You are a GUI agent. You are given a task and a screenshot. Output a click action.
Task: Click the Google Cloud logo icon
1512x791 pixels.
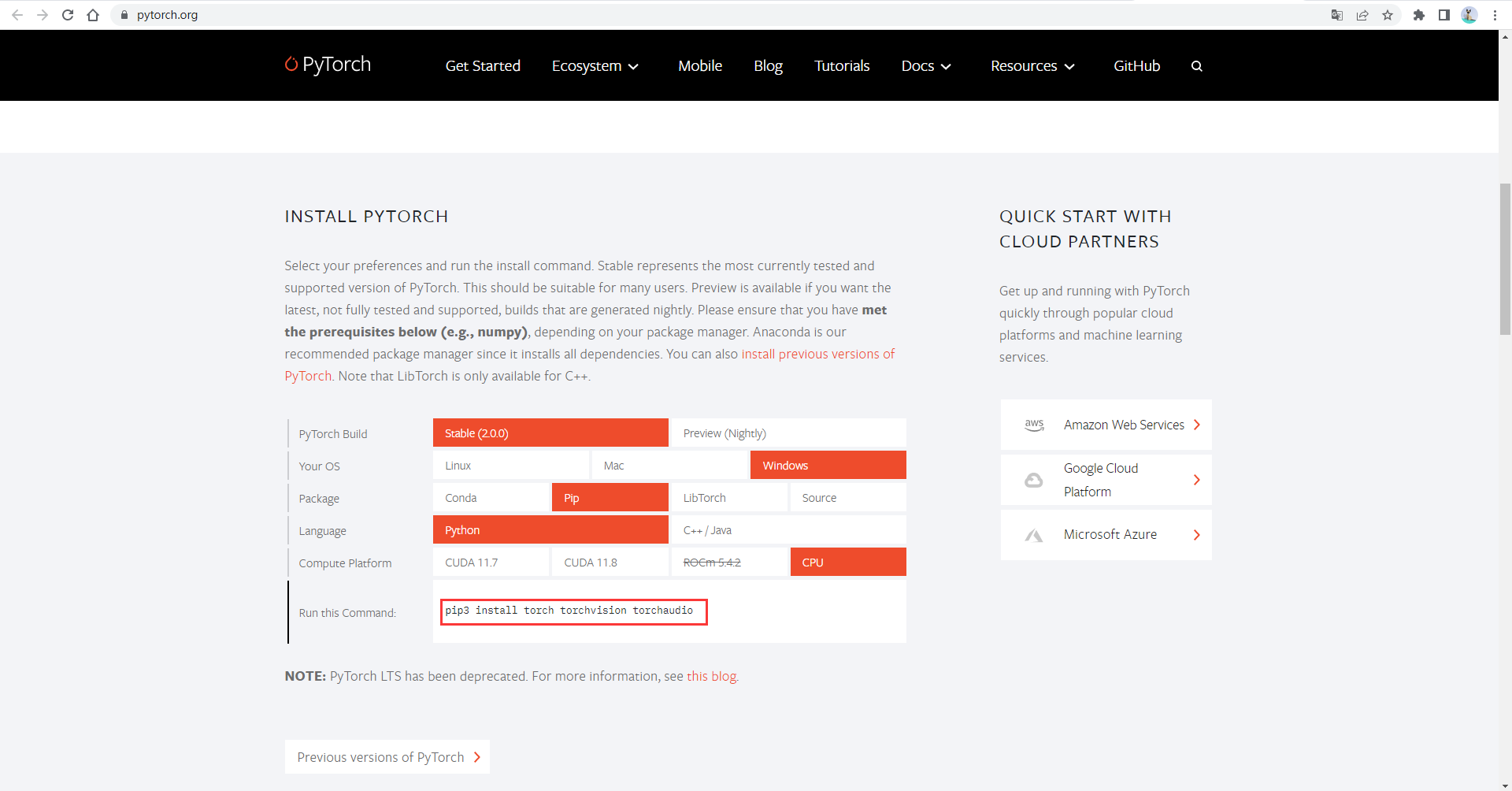[x=1034, y=480]
